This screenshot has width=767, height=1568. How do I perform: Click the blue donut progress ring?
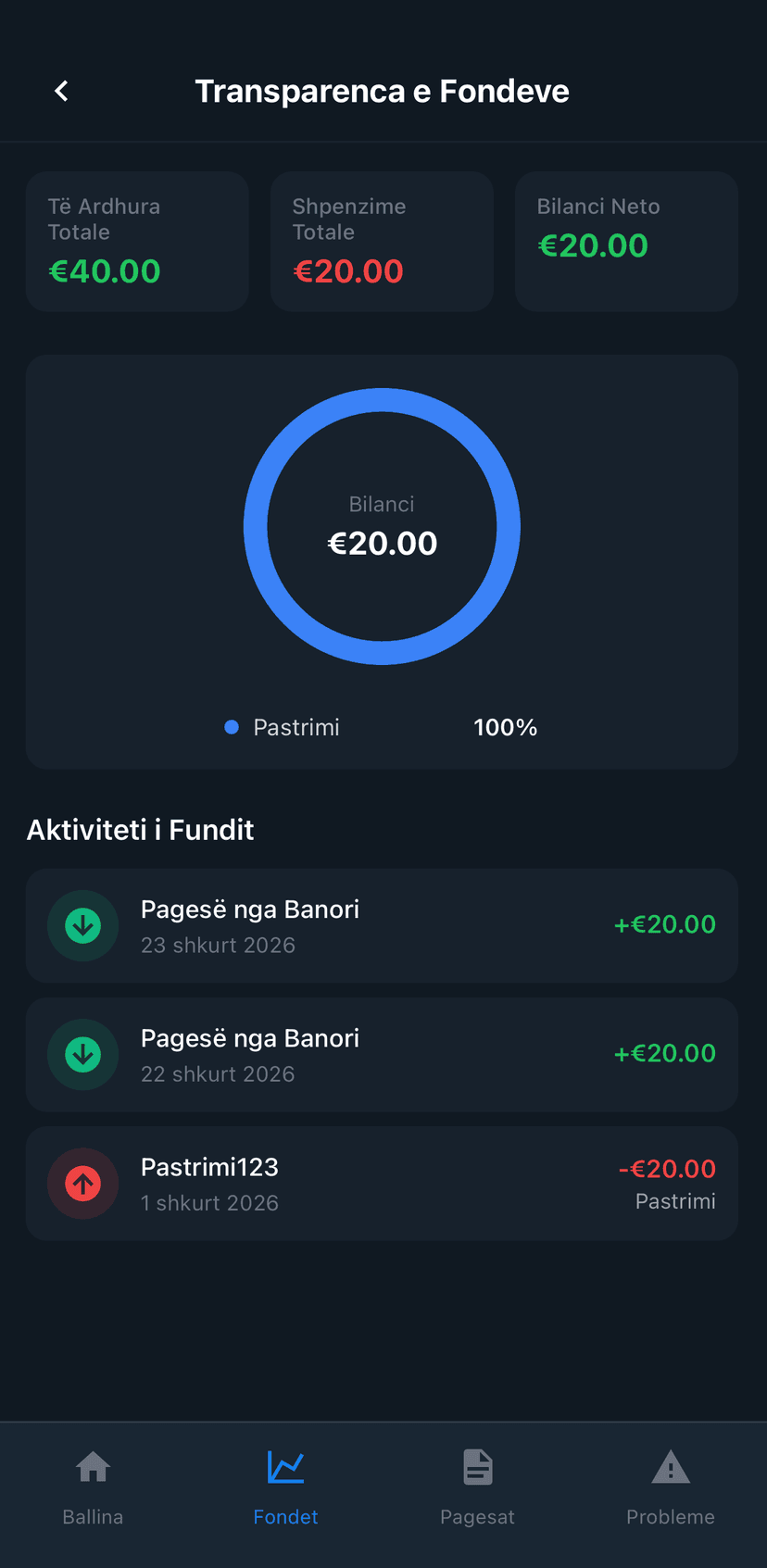(x=382, y=411)
